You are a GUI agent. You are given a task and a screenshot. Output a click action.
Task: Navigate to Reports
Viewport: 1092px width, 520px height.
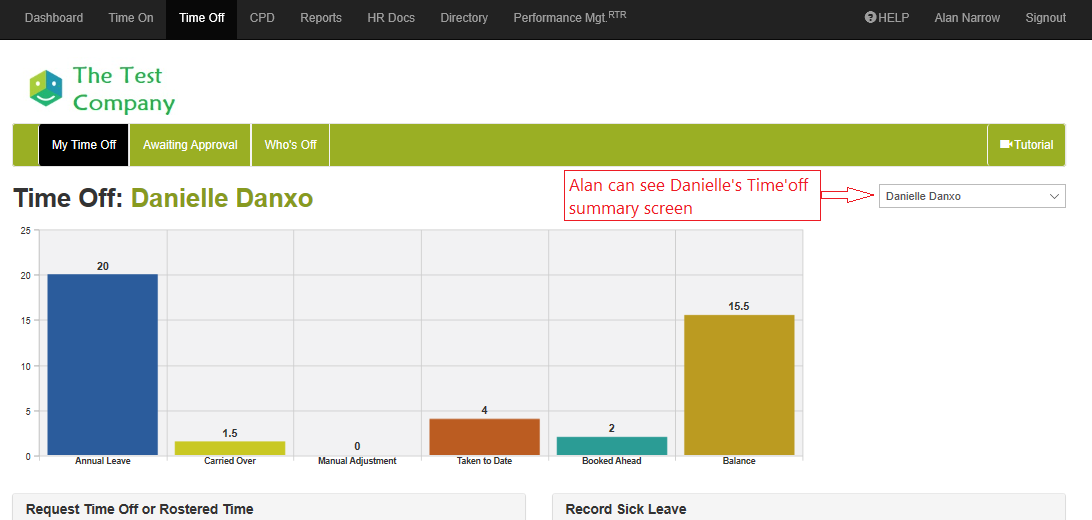point(321,18)
